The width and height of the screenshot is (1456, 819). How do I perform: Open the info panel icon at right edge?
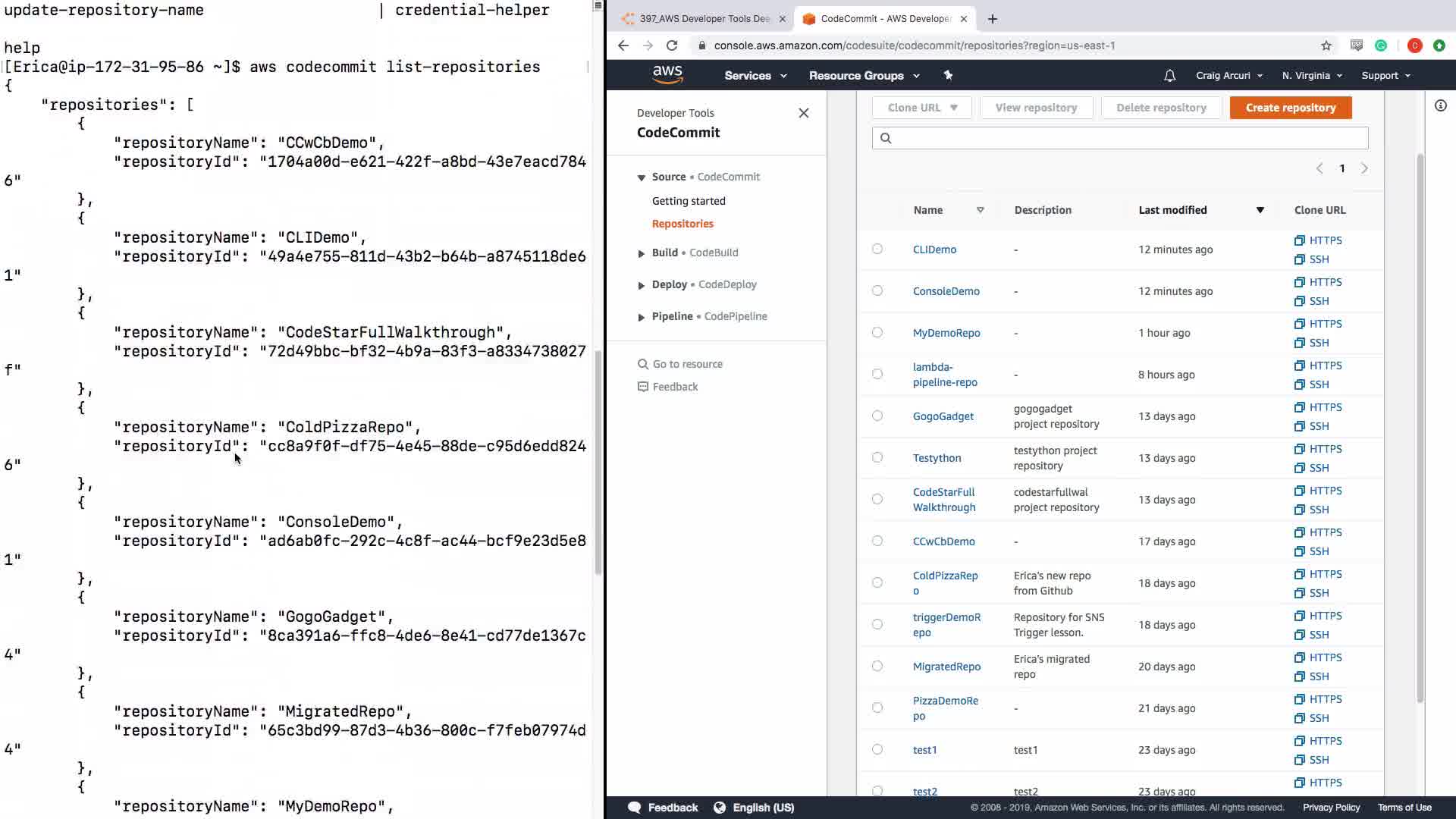tap(1441, 106)
